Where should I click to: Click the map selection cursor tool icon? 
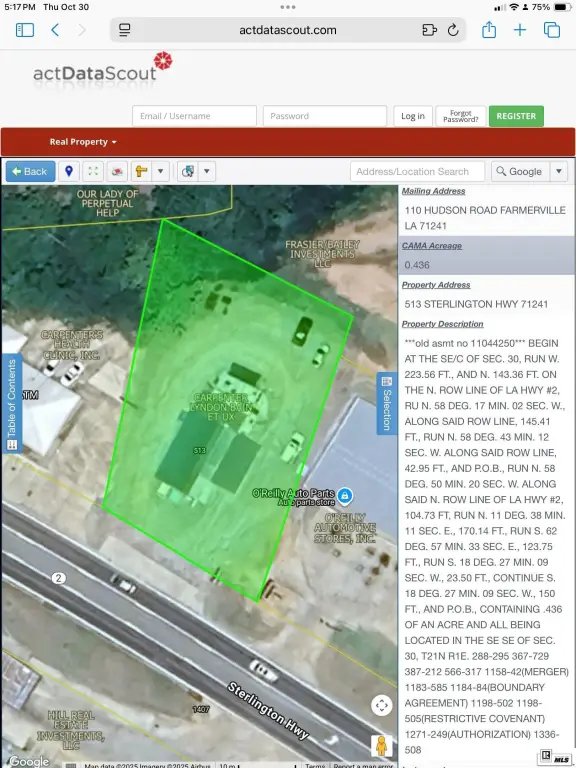click(188, 171)
